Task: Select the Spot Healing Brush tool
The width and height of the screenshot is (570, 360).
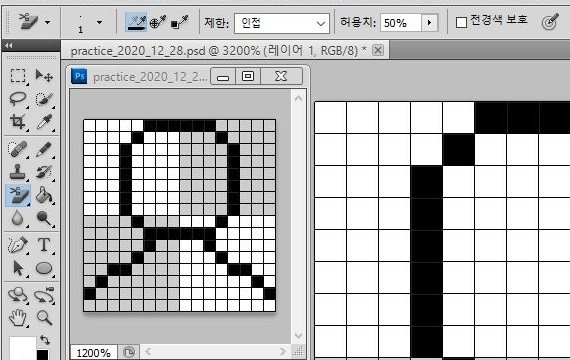Action: [x=18, y=149]
